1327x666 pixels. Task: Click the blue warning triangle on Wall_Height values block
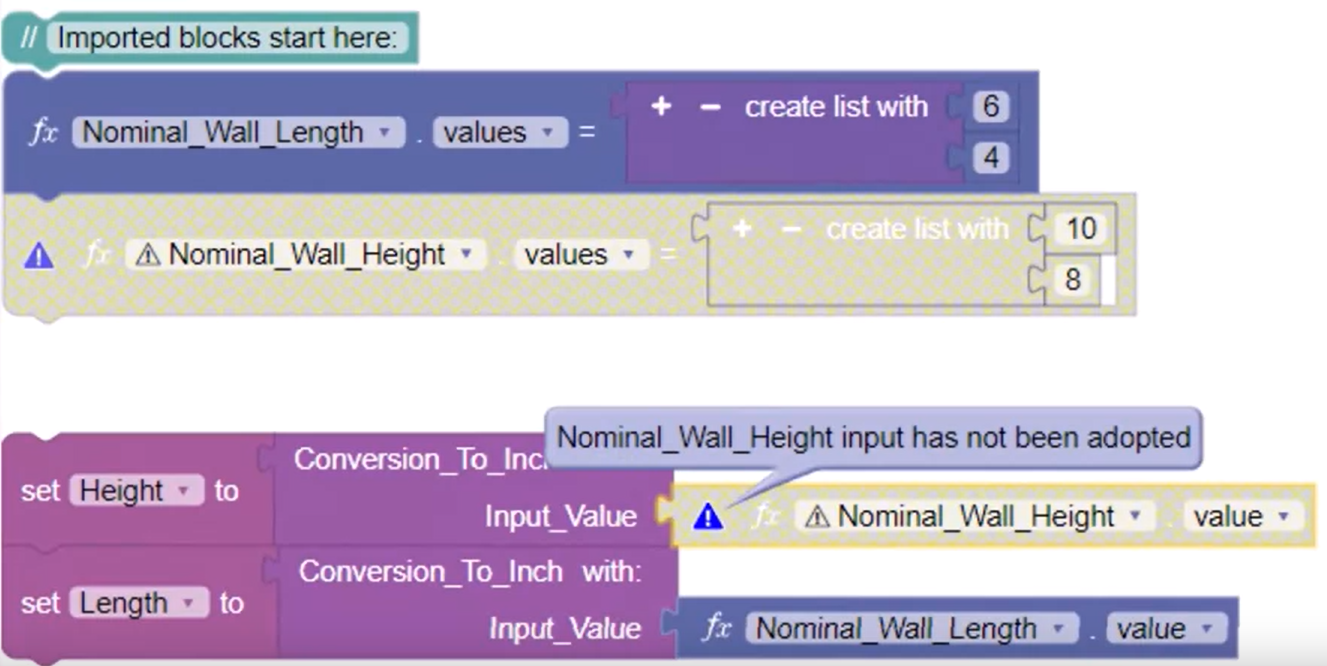(x=39, y=256)
